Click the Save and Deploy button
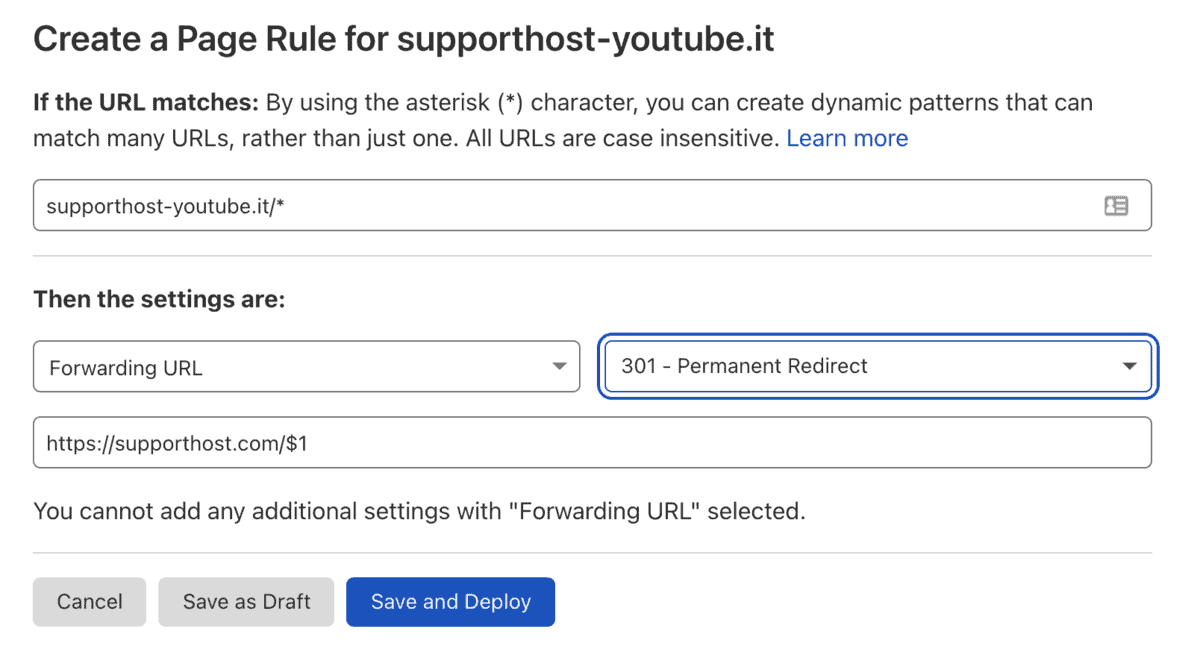This screenshot has width=1200, height=655. point(450,601)
